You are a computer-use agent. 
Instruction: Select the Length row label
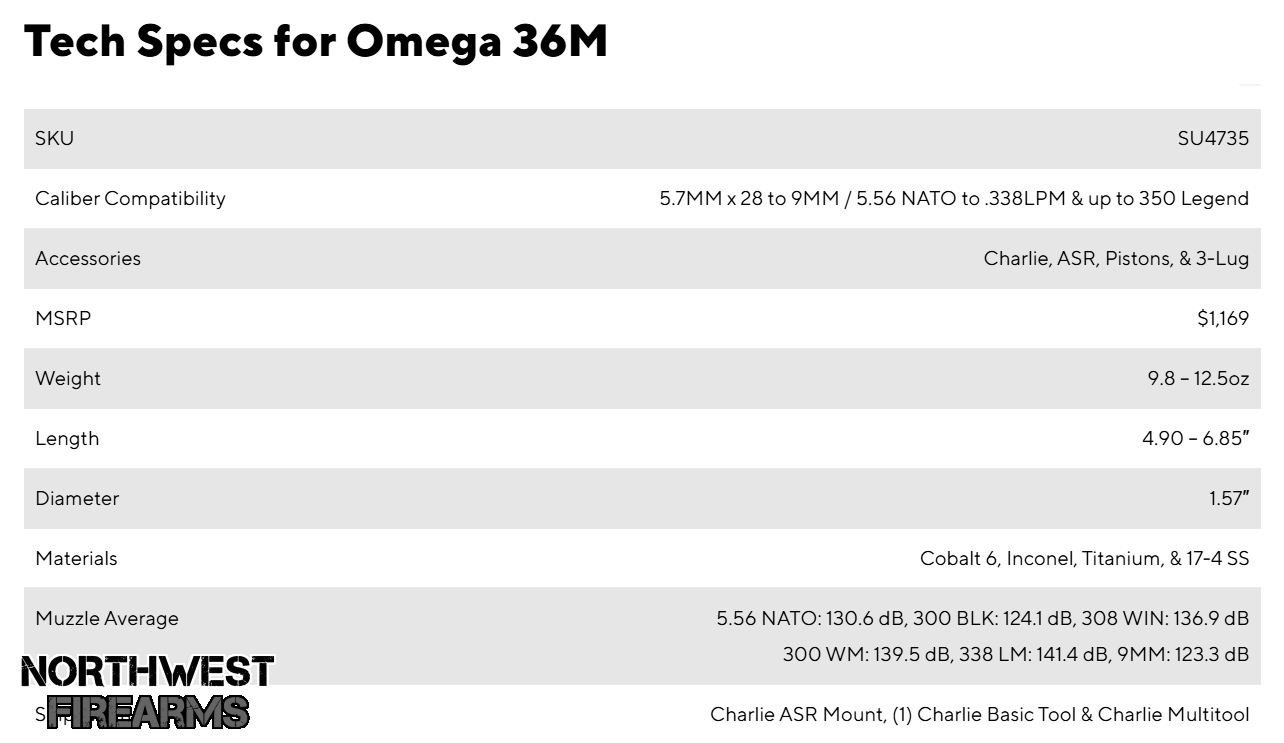coord(67,438)
